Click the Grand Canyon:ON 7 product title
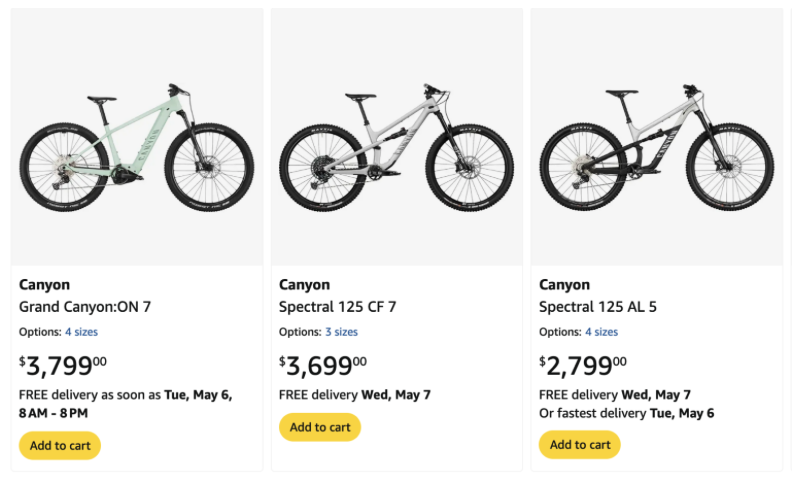805x488 pixels. point(85,307)
